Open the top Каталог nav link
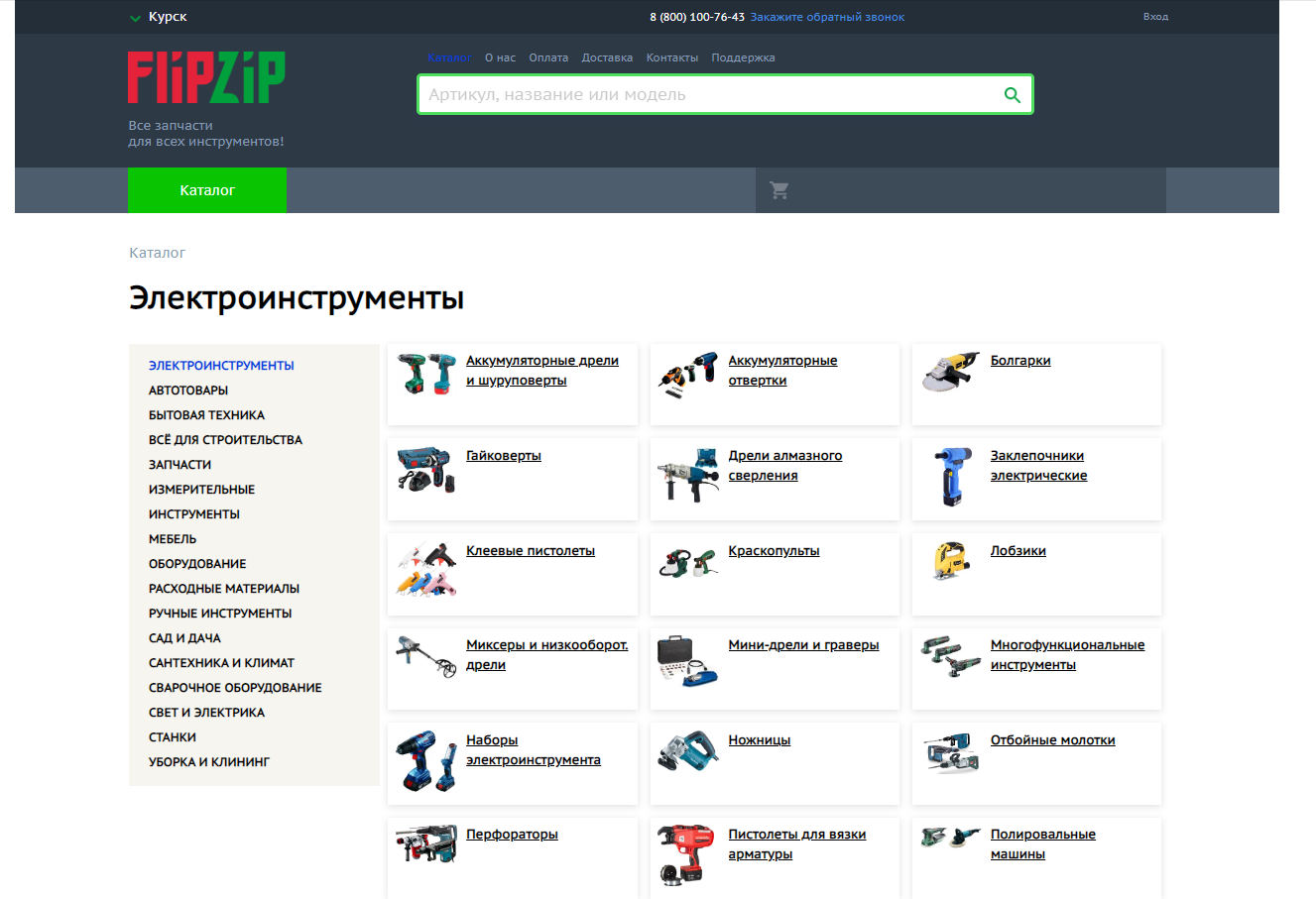Viewport: 1316px width, 899px height. pyautogui.click(x=449, y=57)
